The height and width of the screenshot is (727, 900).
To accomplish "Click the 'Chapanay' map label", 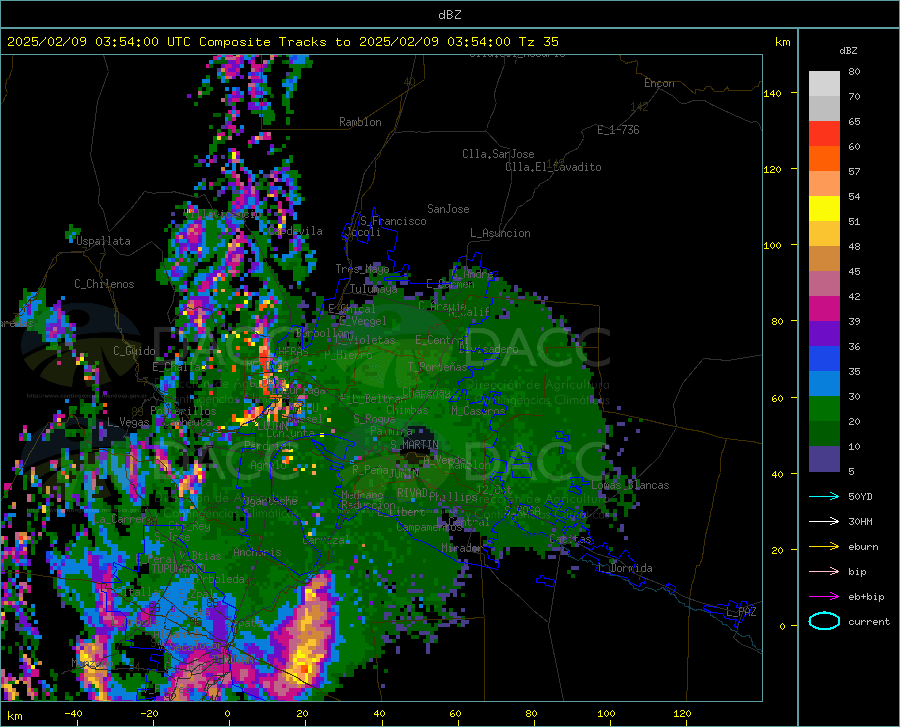I will point(426,392).
